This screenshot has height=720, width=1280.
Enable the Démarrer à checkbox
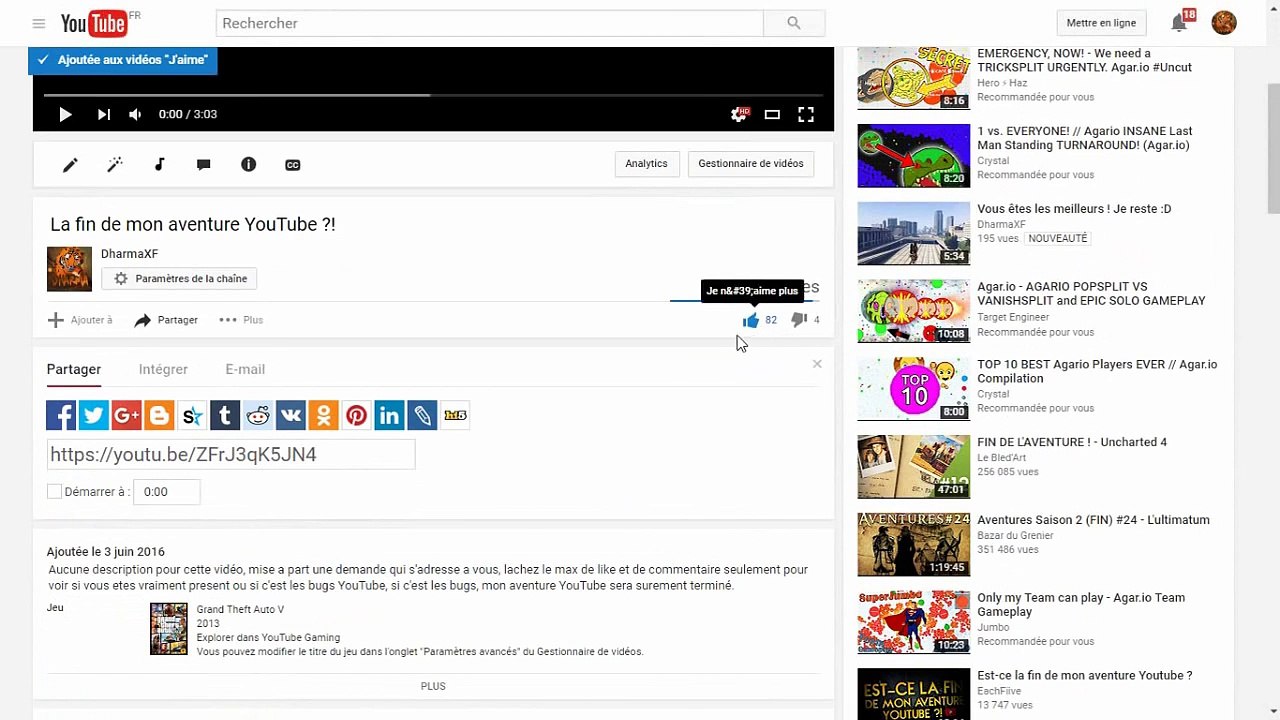[55, 492]
